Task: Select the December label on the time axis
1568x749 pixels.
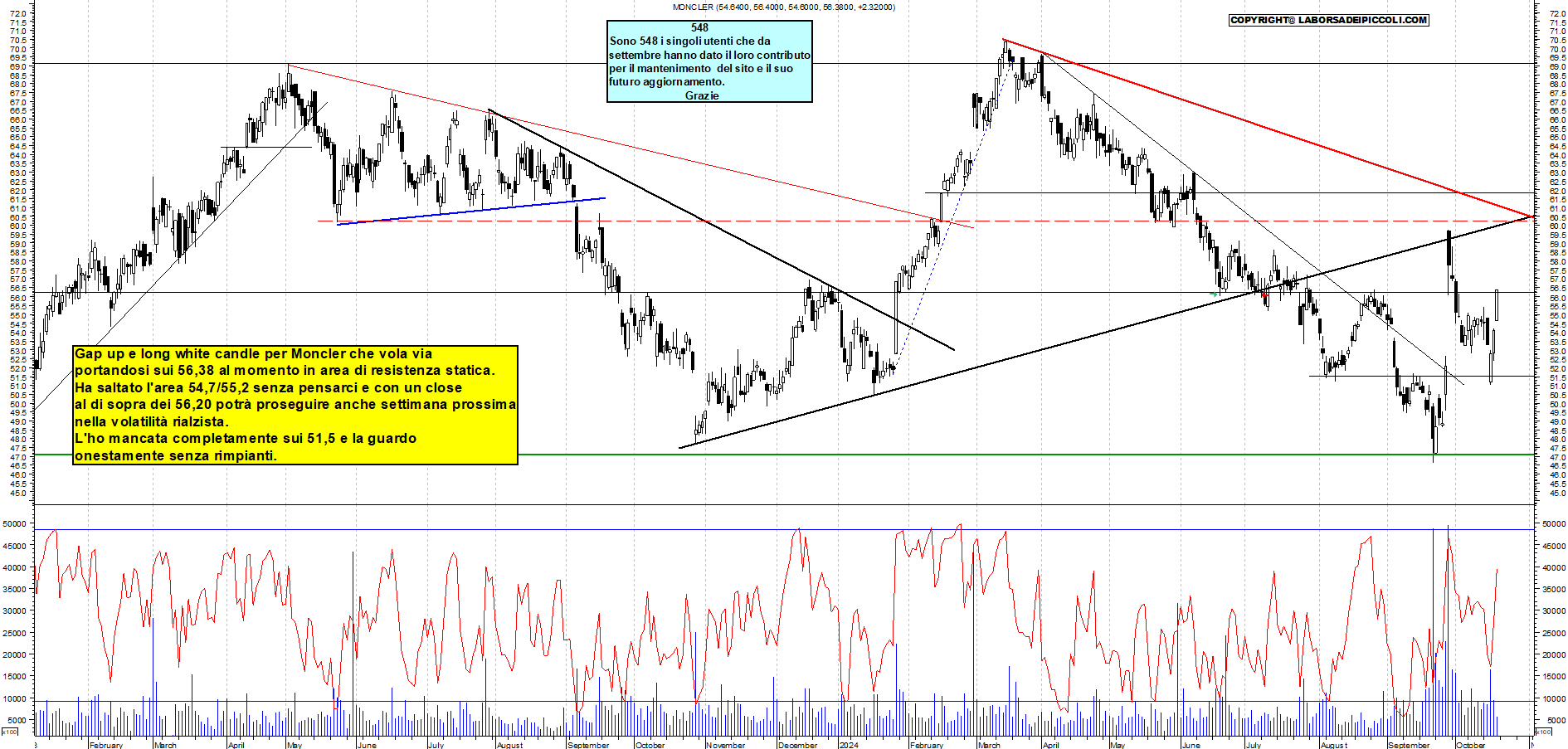Action: pos(798,745)
